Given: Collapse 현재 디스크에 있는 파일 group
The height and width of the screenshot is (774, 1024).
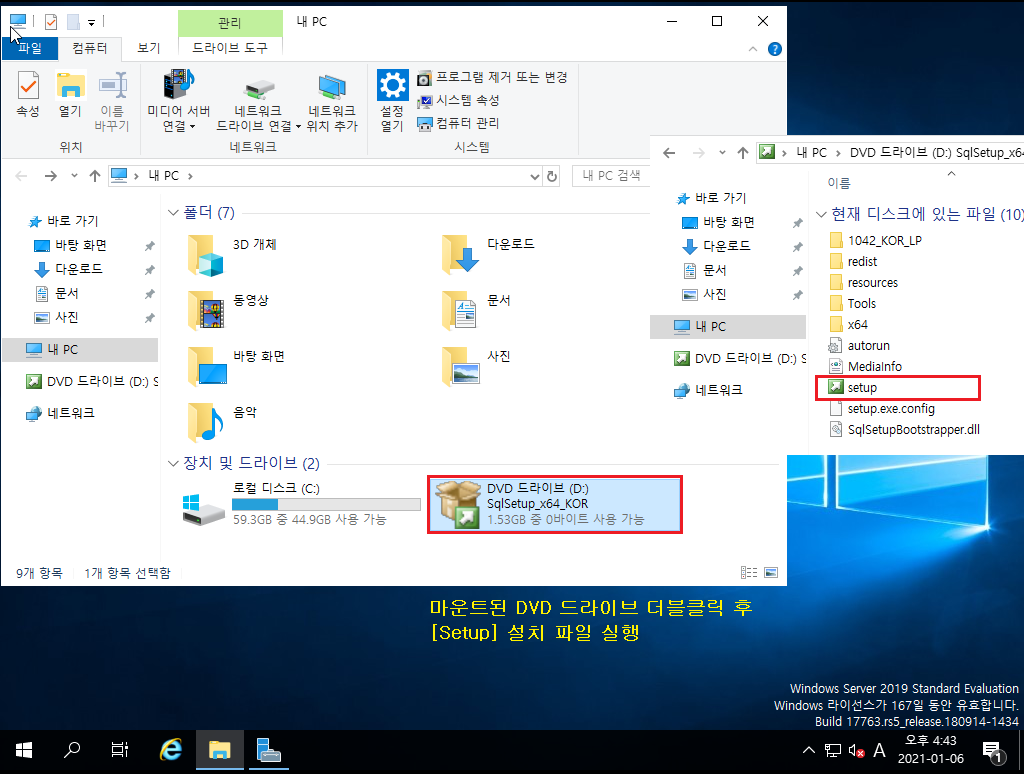Looking at the screenshot, I should 822,214.
